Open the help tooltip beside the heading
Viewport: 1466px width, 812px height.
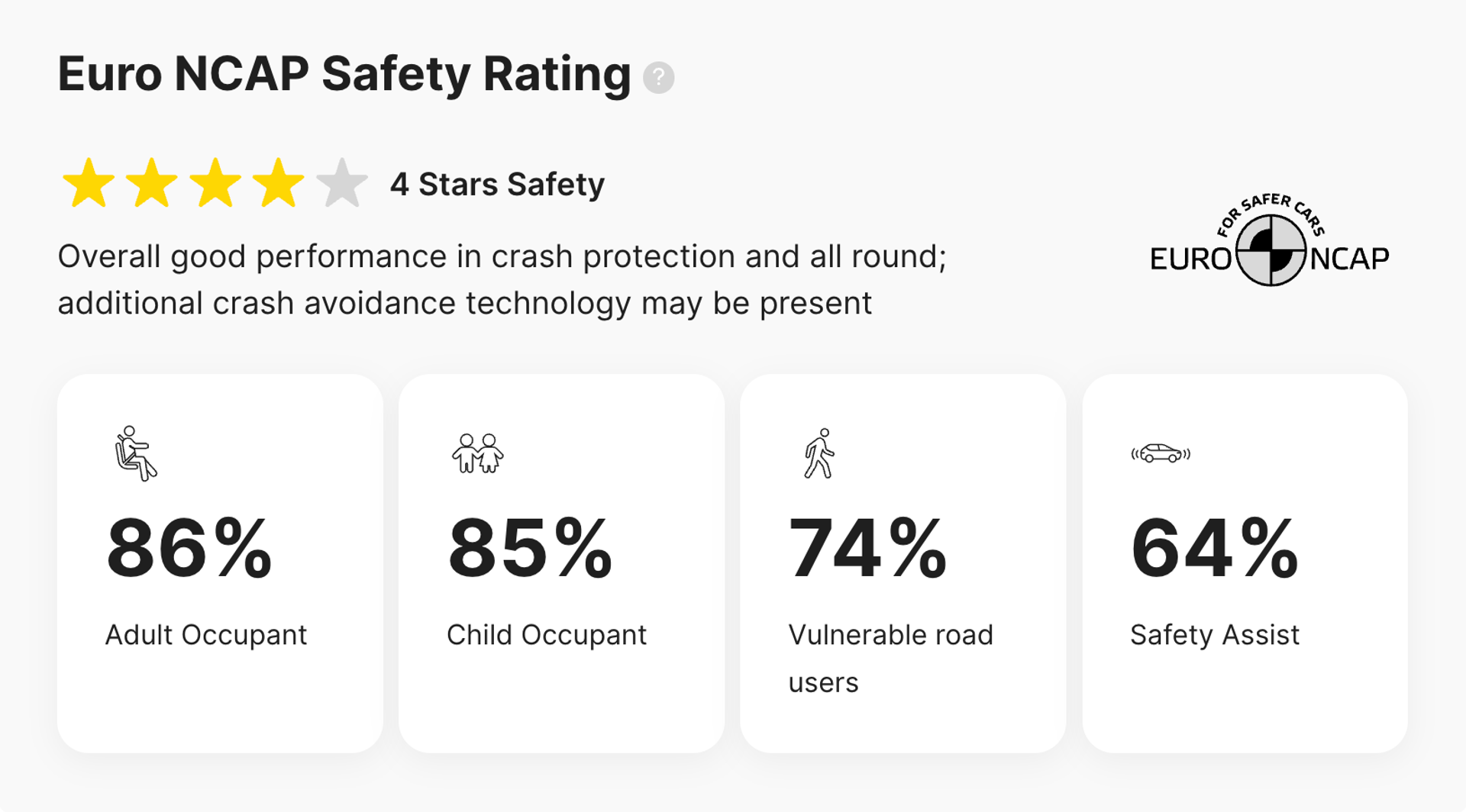pos(658,76)
